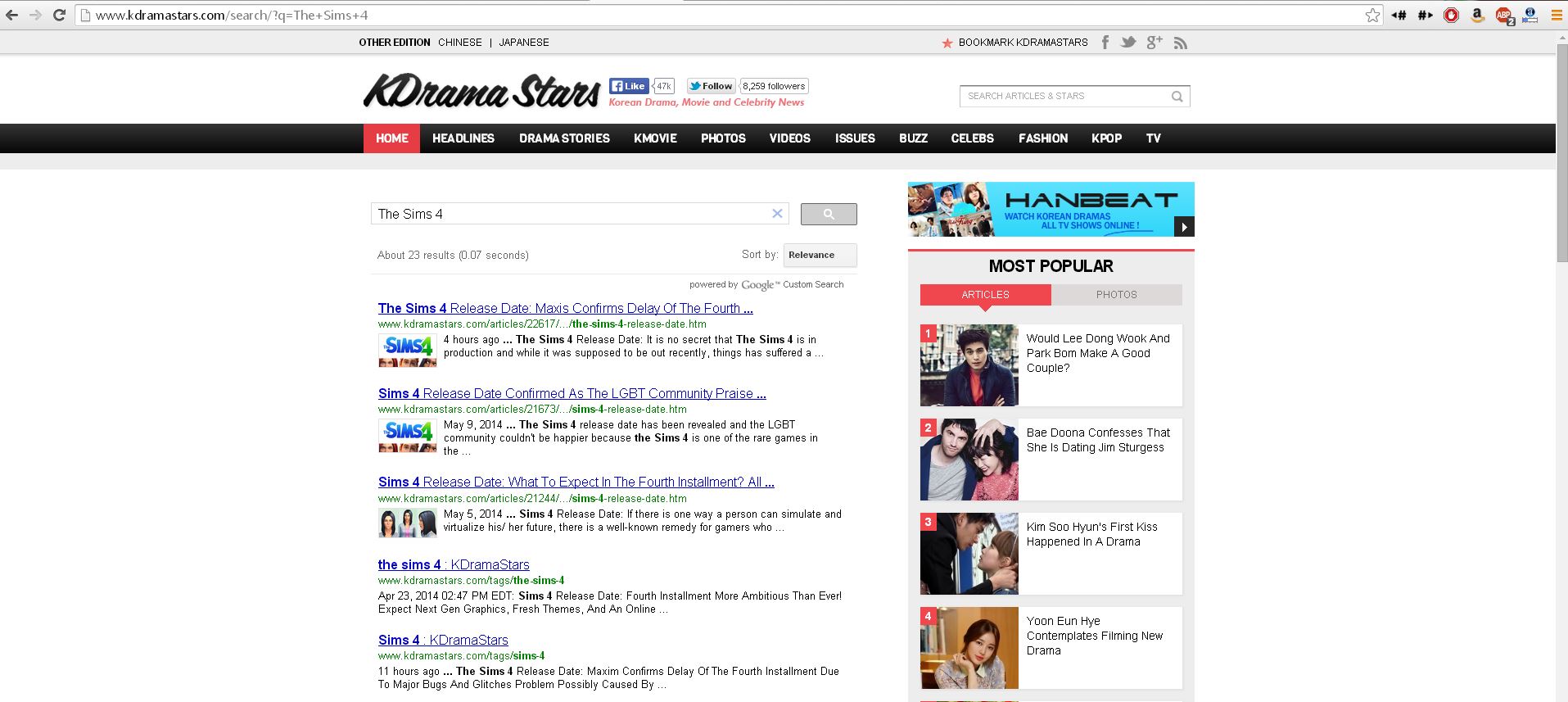The image size is (1568, 702).
Task: Clear the search query with the X icon
Action: 777,214
